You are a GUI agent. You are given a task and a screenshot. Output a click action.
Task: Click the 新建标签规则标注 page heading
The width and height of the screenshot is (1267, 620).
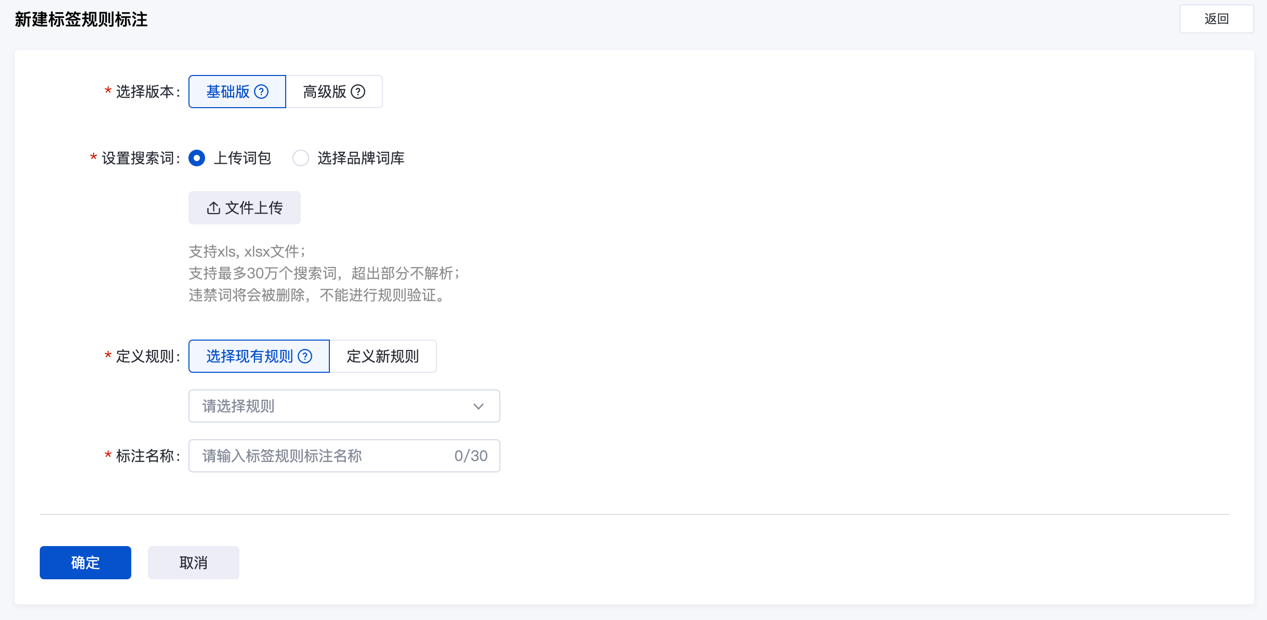tap(81, 20)
